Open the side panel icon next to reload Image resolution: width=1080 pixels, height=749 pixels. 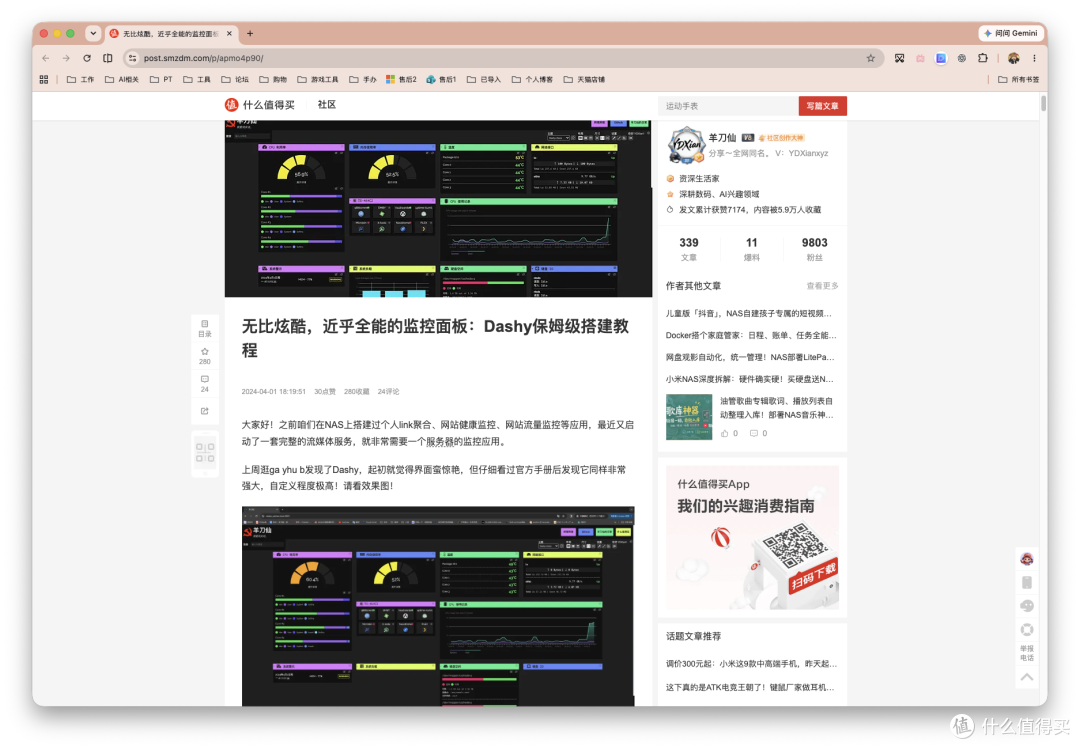click(107, 59)
